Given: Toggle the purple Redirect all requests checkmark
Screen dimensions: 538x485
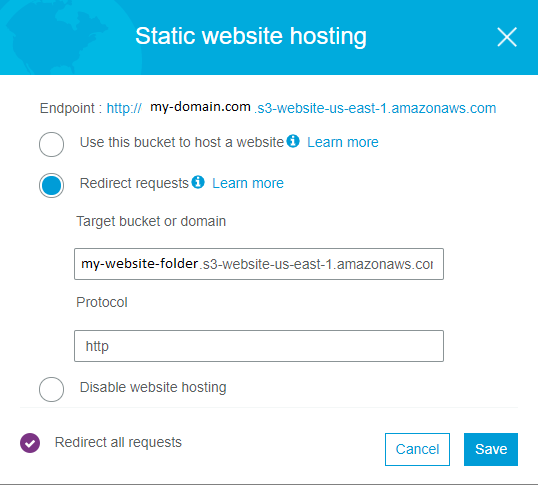Looking at the screenshot, I should (30, 443).
